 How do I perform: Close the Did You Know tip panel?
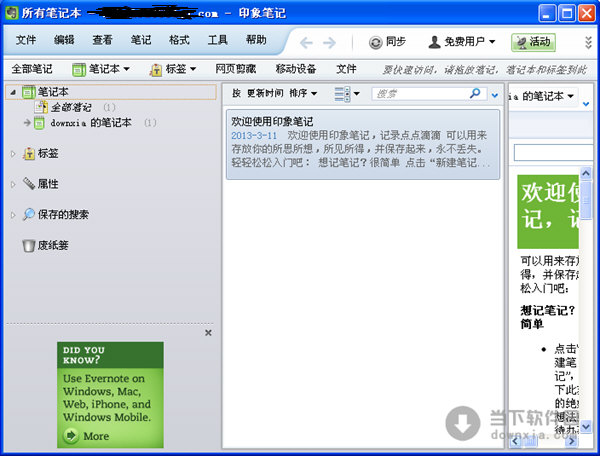click(x=208, y=333)
